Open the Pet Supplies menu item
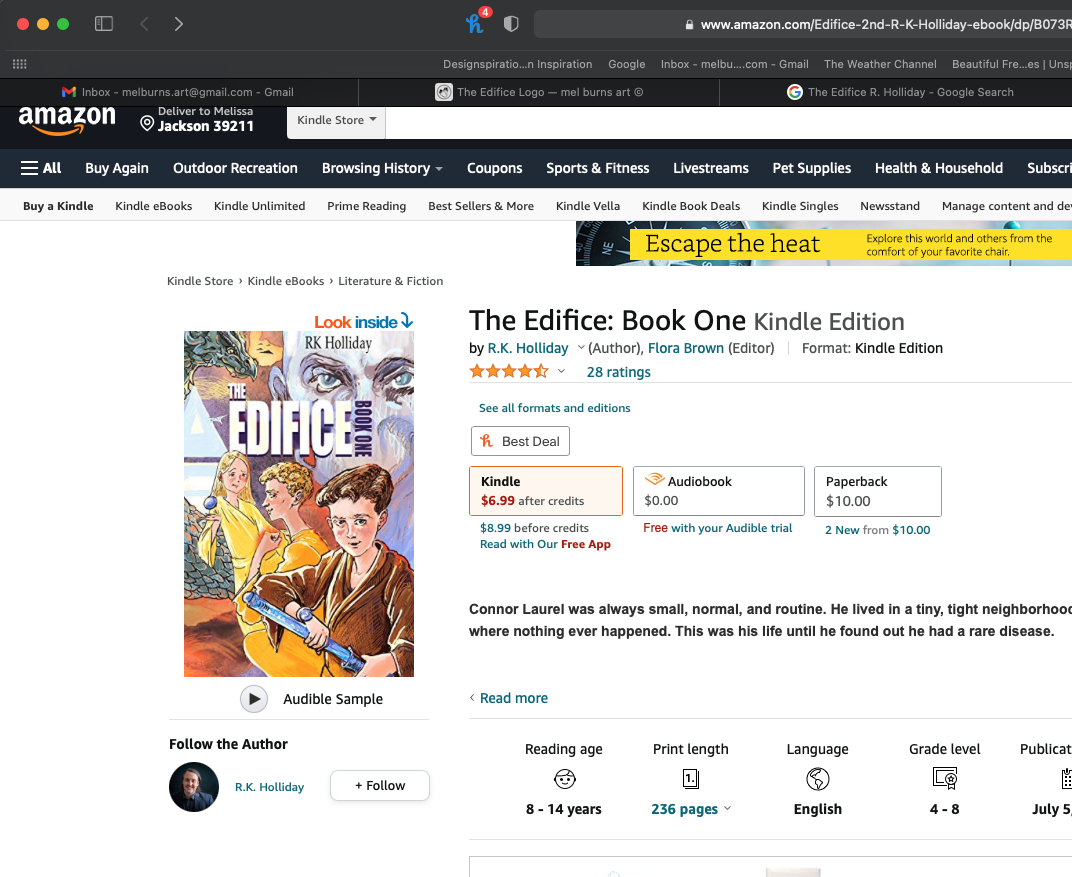The image size is (1072, 877). click(812, 168)
